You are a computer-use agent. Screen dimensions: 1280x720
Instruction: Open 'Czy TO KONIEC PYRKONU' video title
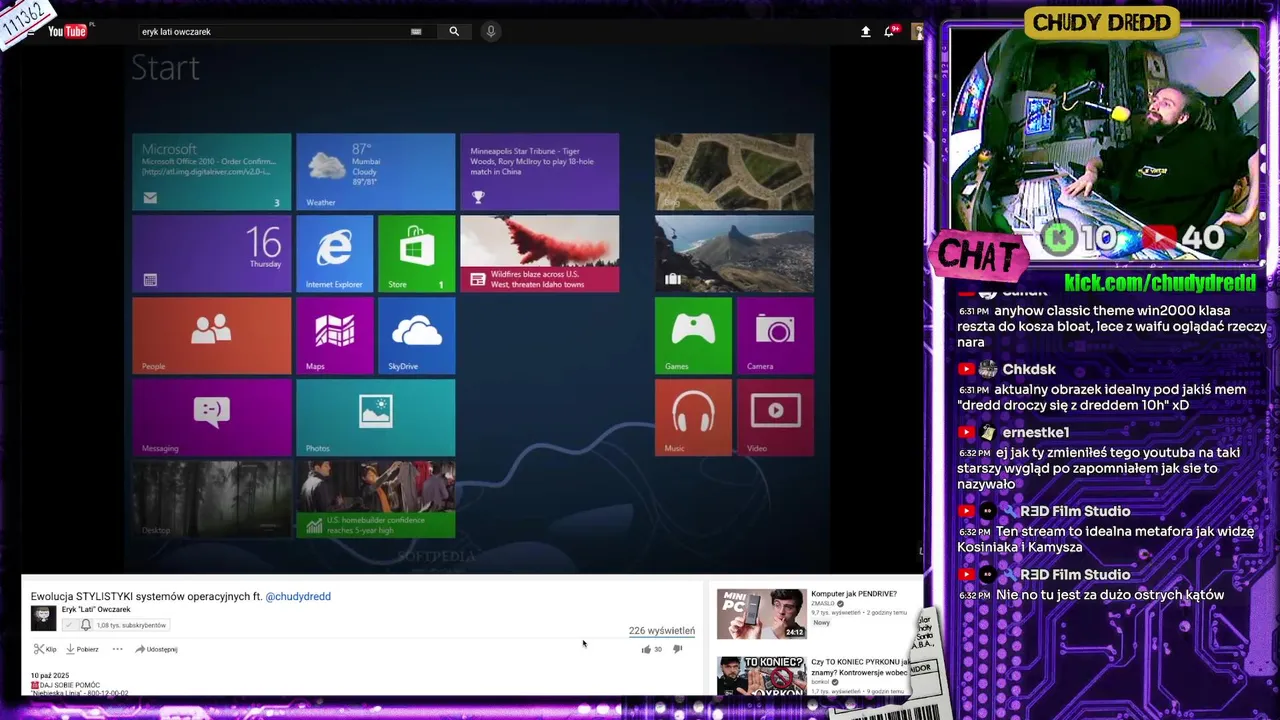[860, 666]
